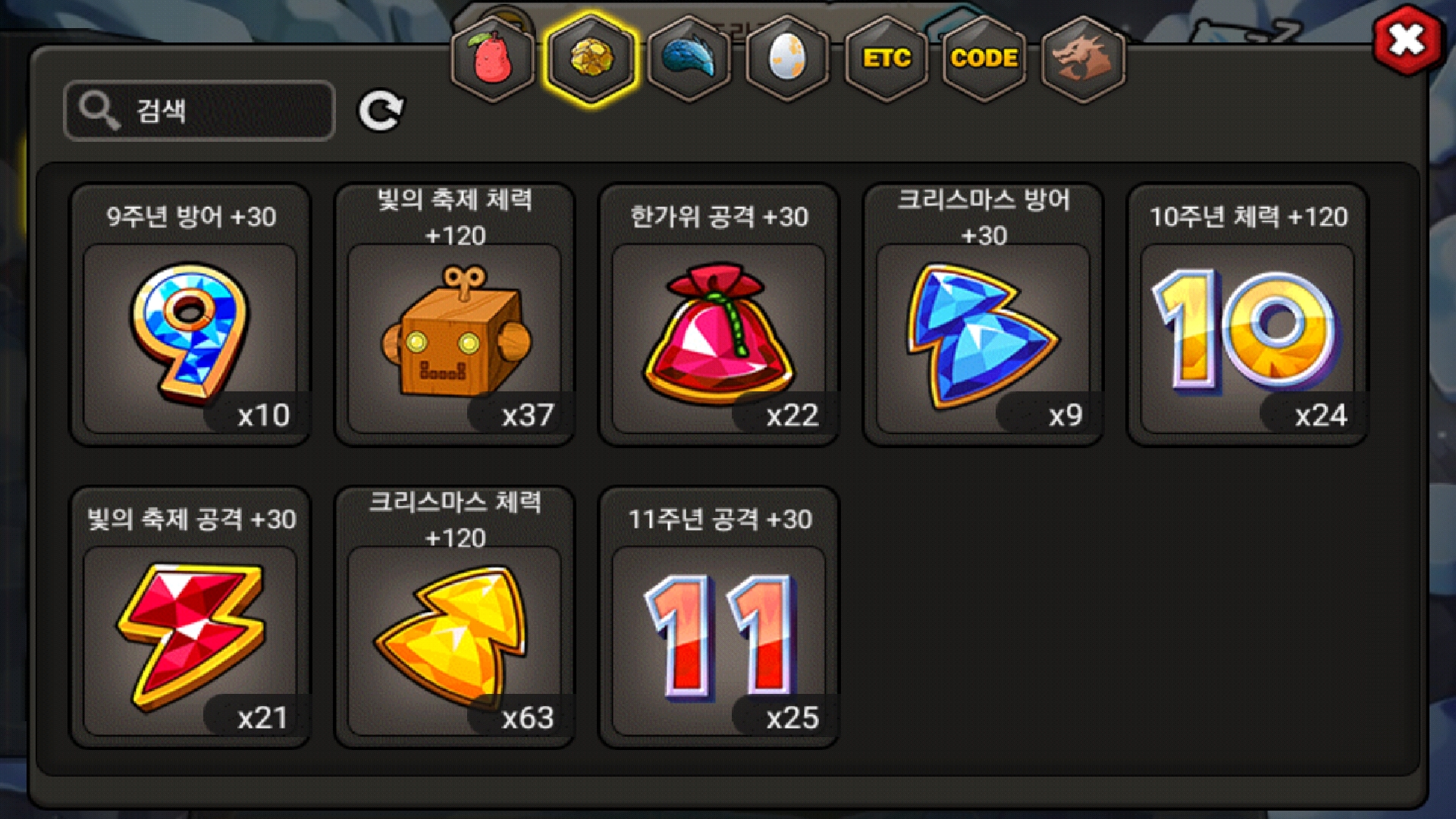Open the egg inventory tab

(x=787, y=58)
